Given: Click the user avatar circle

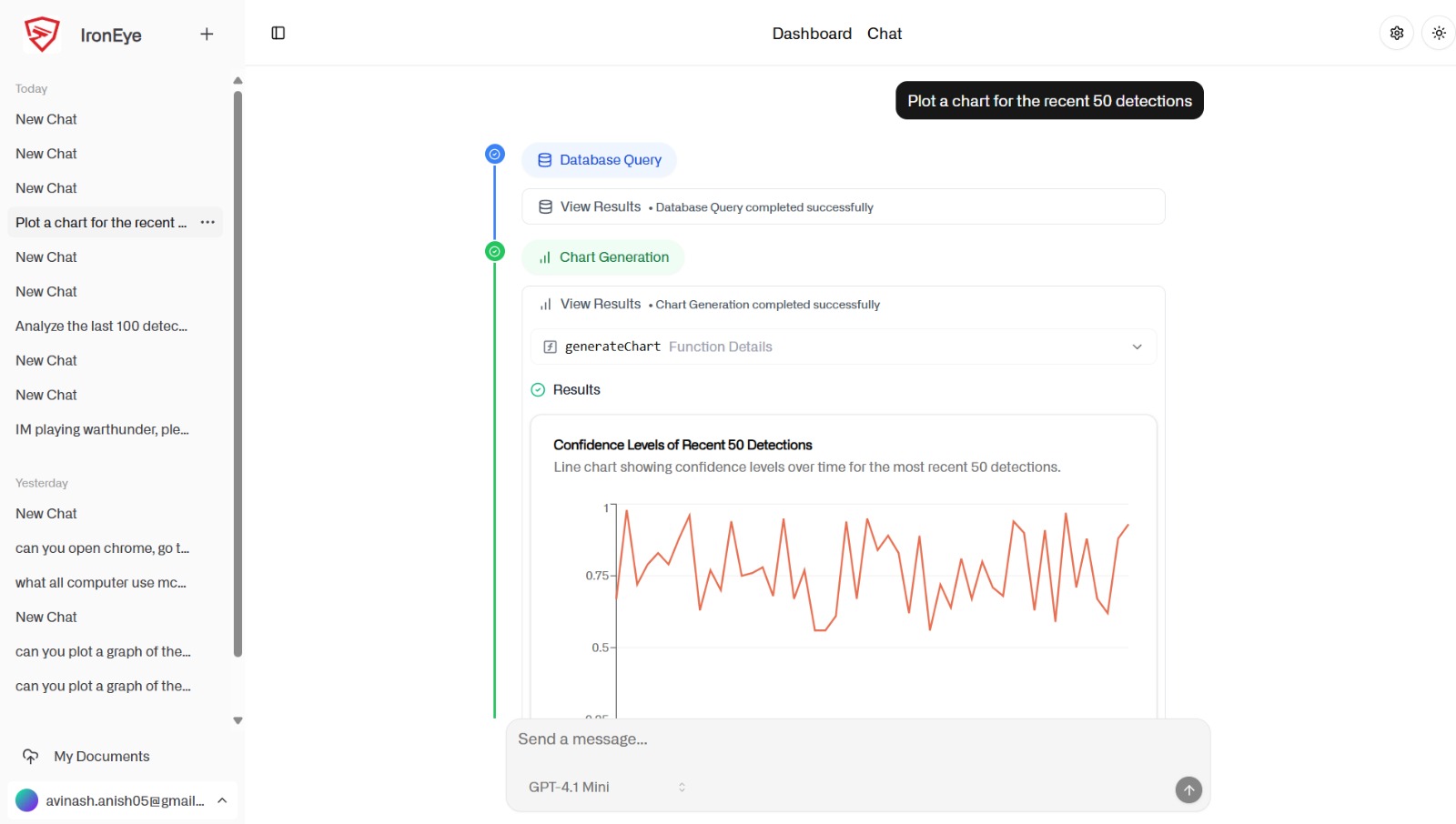Looking at the screenshot, I should (x=27, y=800).
